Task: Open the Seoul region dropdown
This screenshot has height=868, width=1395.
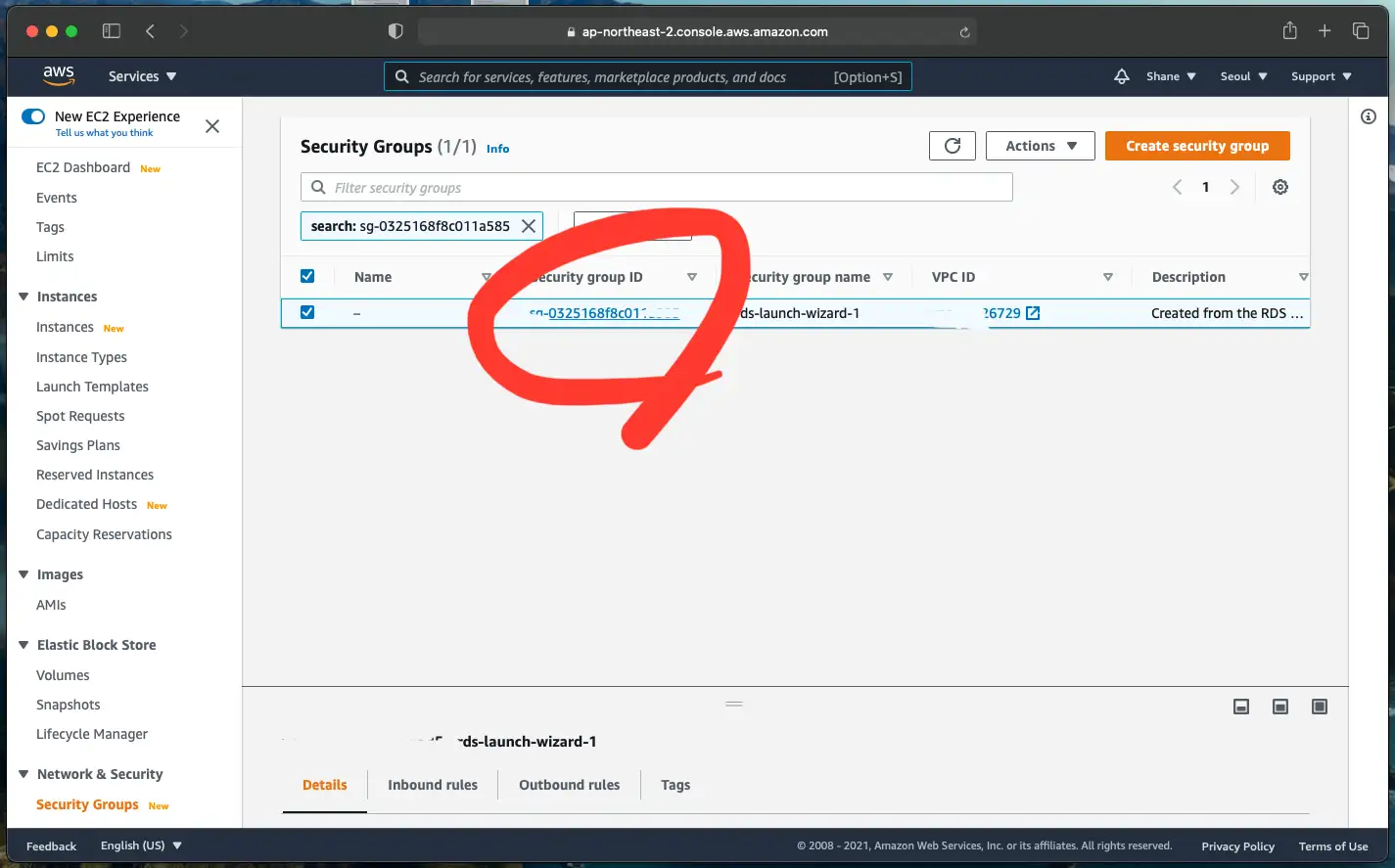Action: pyautogui.click(x=1243, y=76)
